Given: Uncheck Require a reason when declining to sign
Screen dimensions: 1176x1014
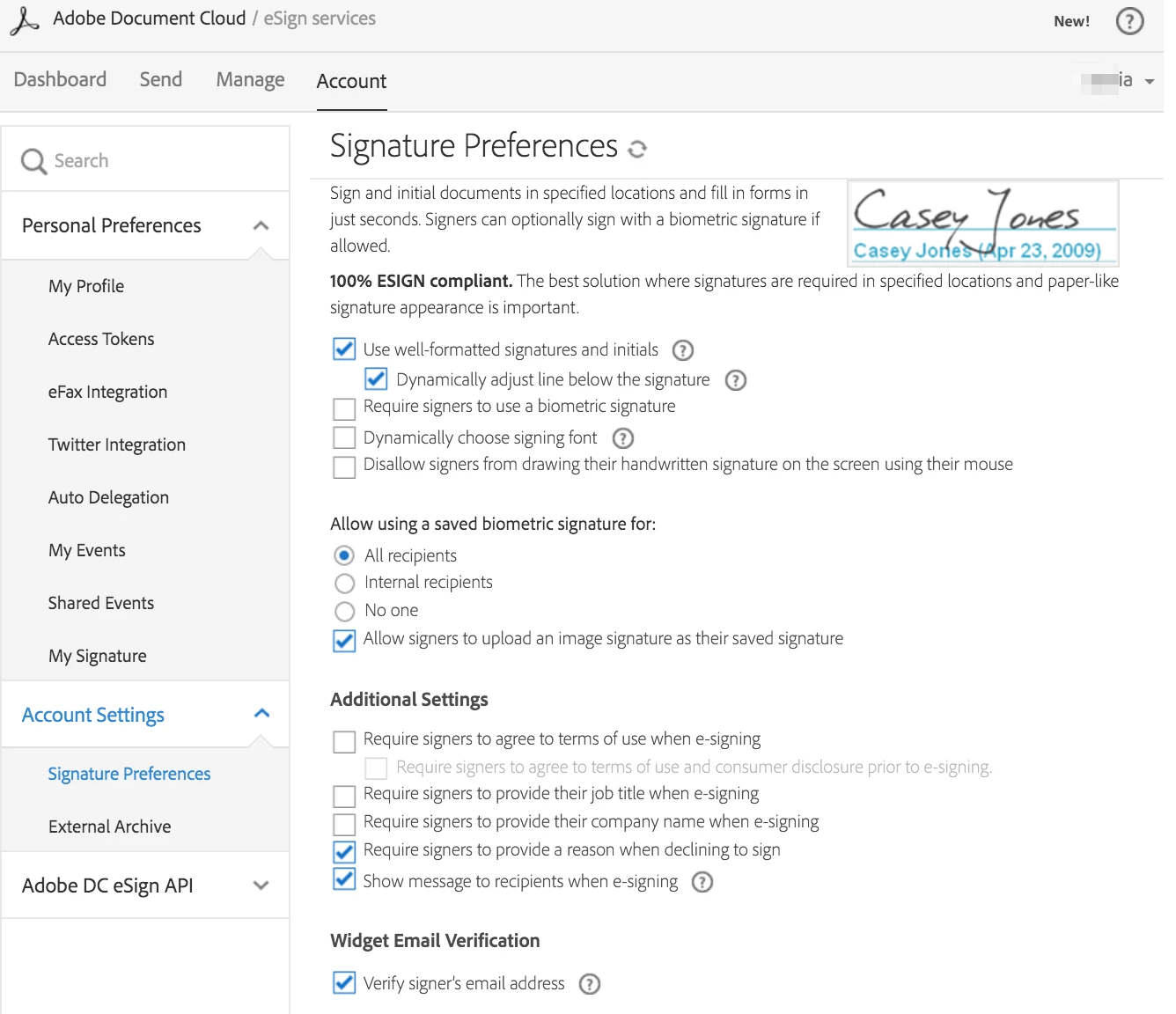Looking at the screenshot, I should point(344,852).
